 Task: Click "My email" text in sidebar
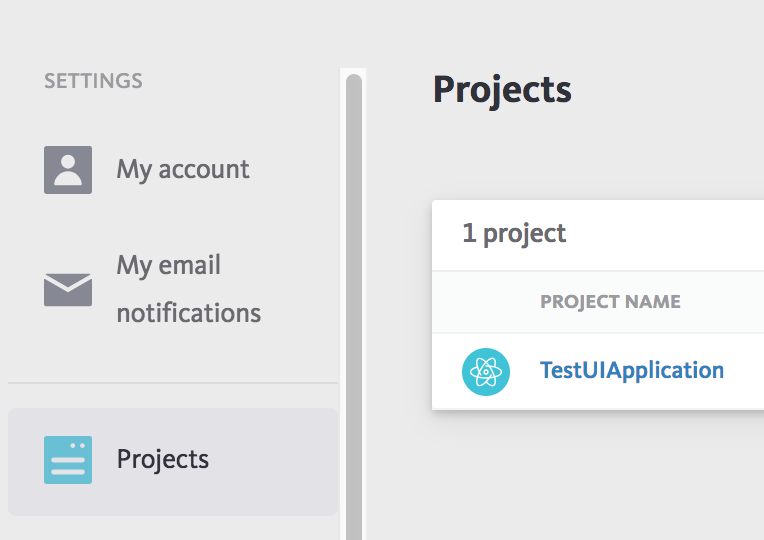click(x=169, y=266)
